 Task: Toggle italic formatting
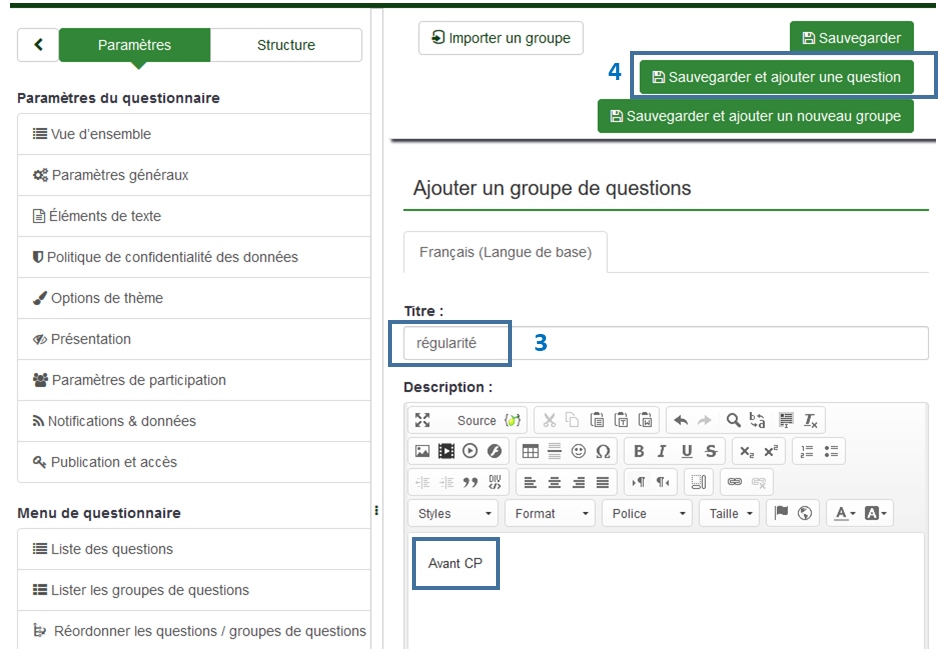coord(663,451)
